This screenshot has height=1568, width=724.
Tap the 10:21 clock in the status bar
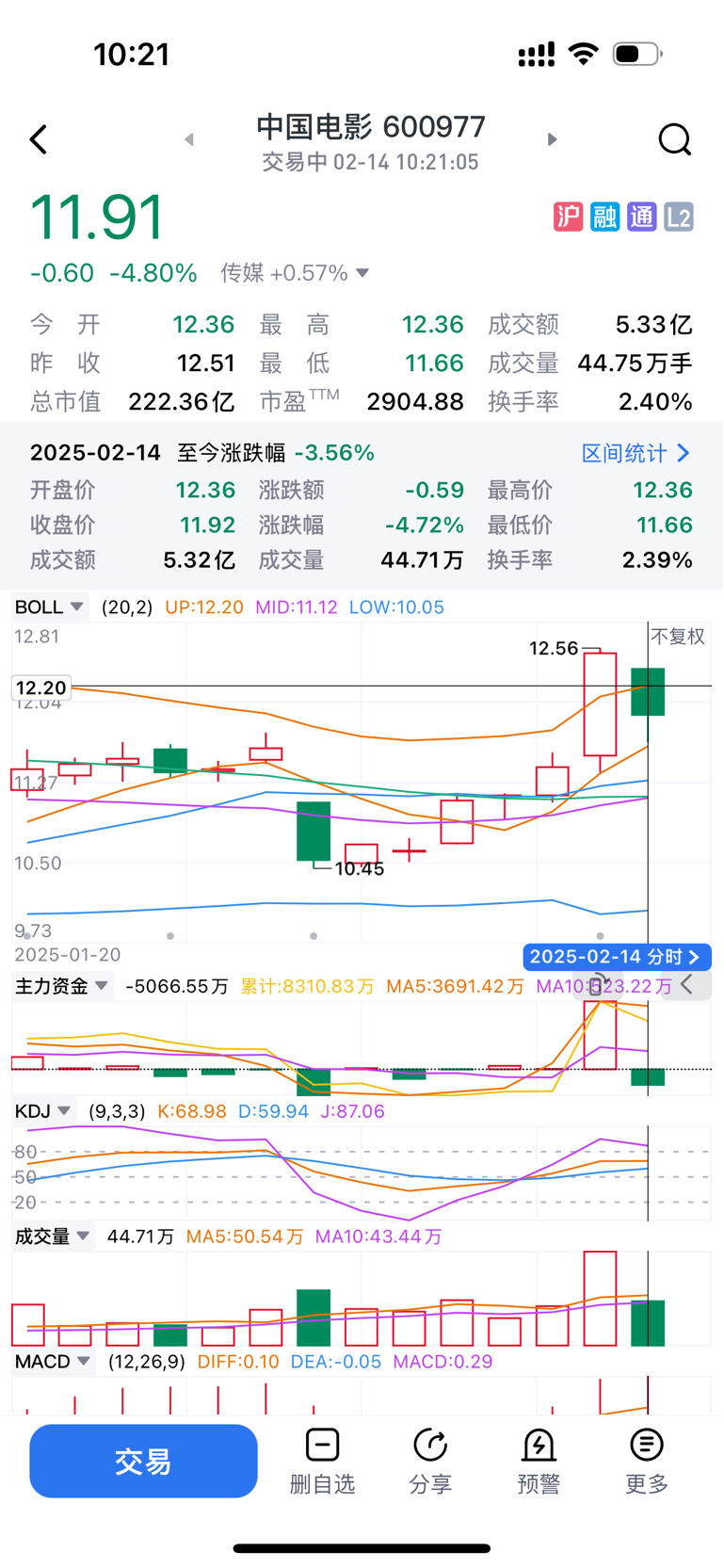[x=132, y=55]
